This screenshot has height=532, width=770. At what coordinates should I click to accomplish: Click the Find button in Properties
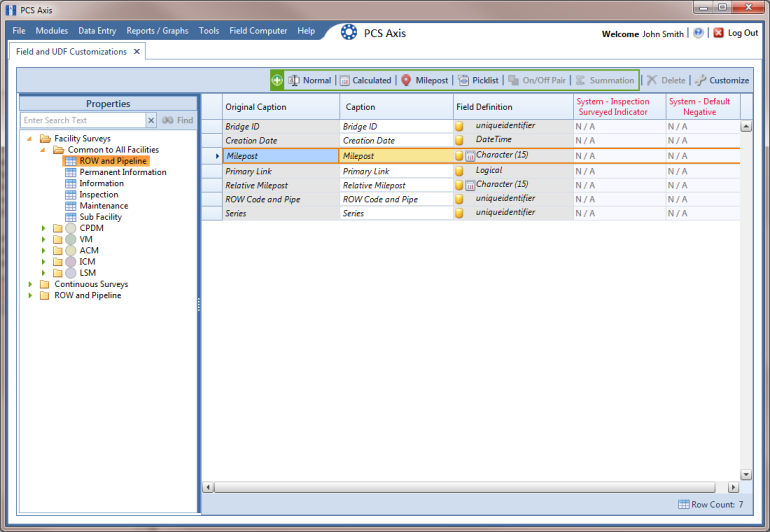[178, 120]
